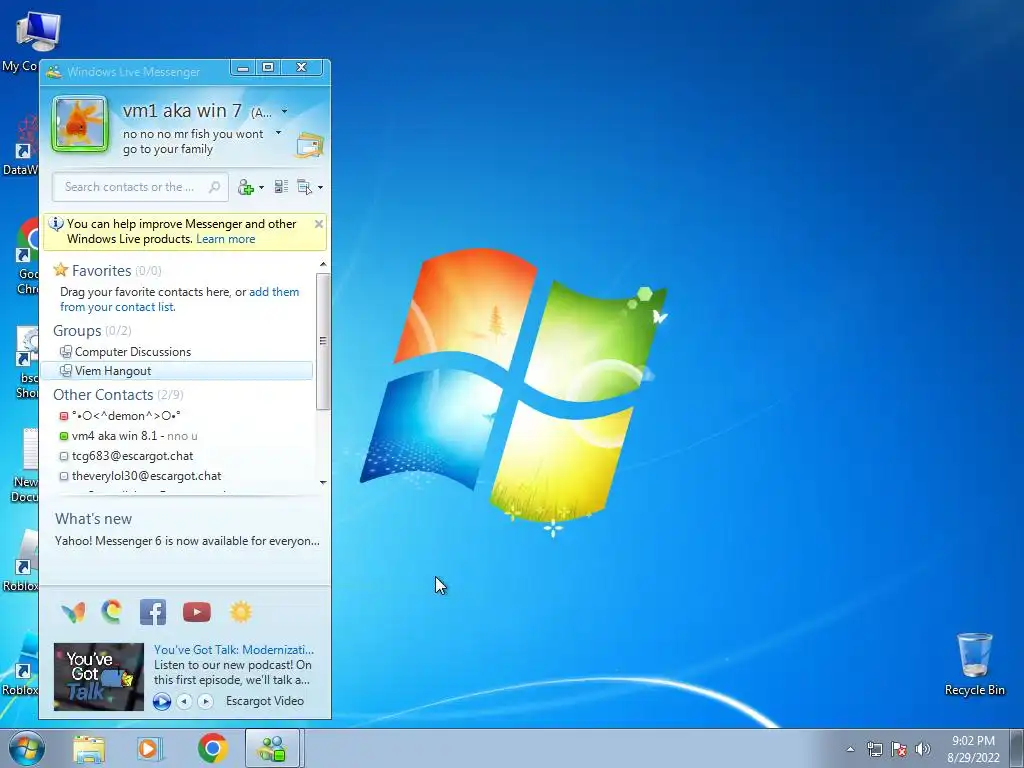Open the YouTube tab icon
The image size is (1024, 768).
pos(197,612)
